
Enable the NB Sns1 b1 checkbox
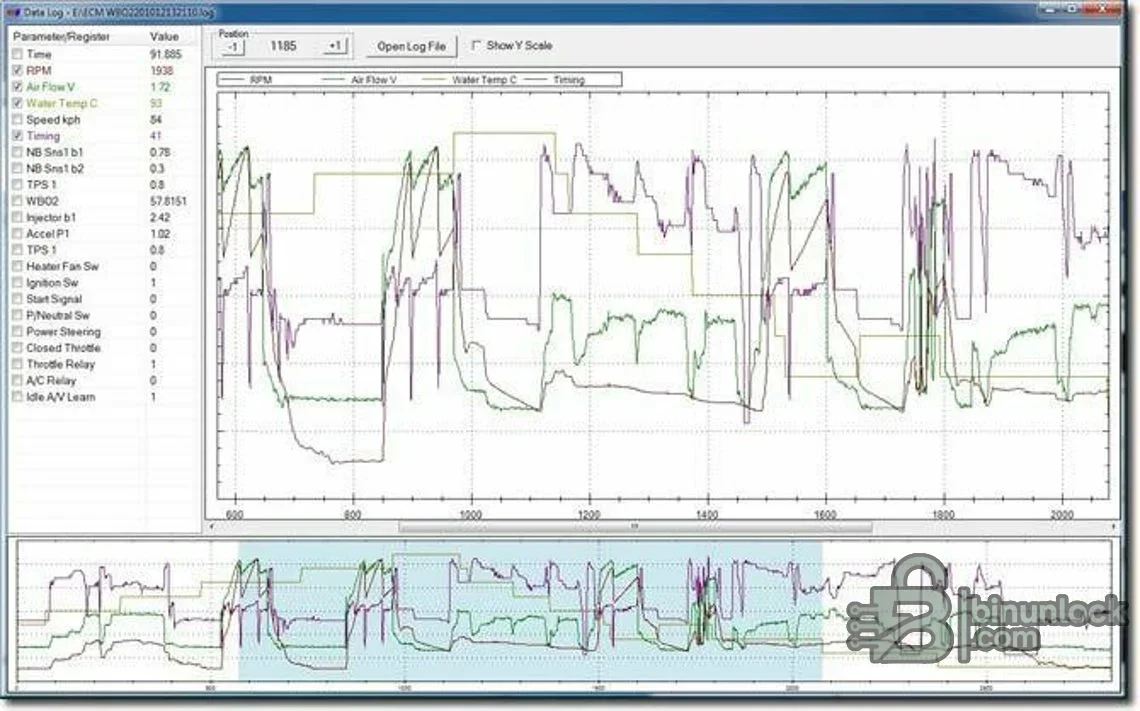(x=17, y=153)
